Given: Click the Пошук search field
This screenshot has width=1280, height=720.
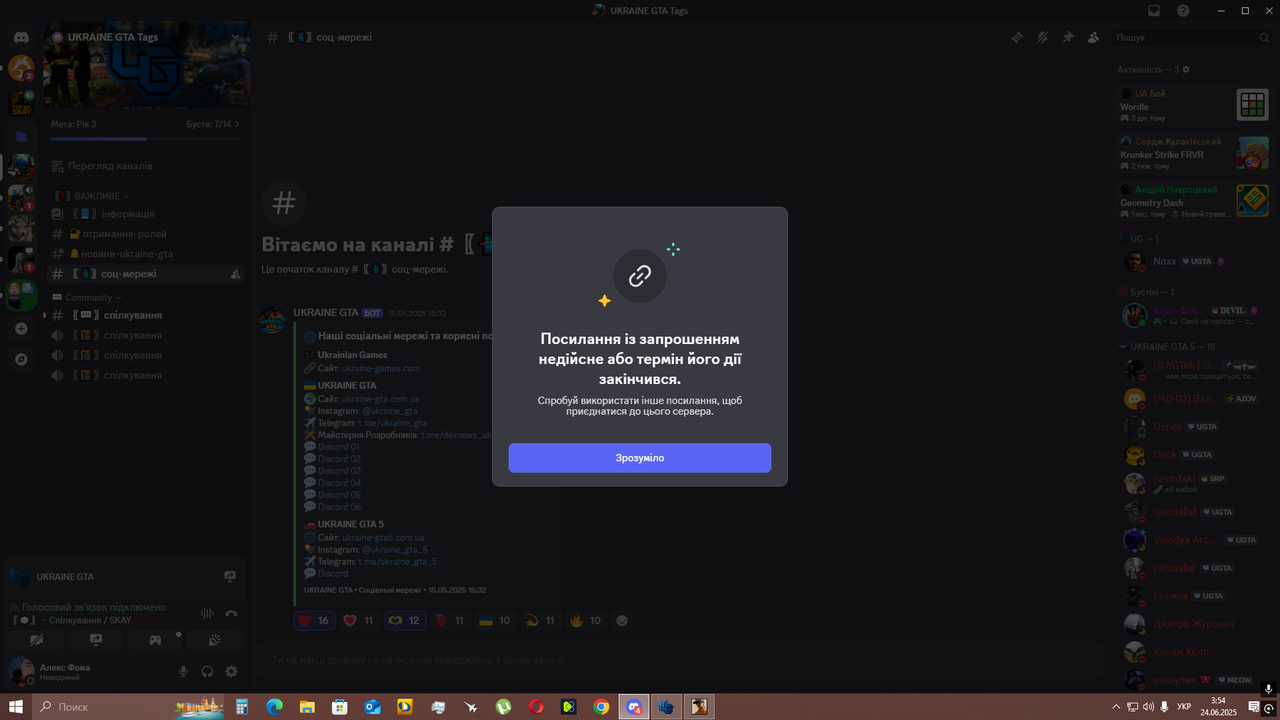Looking at the screenshot, I should pos(1191,37).
